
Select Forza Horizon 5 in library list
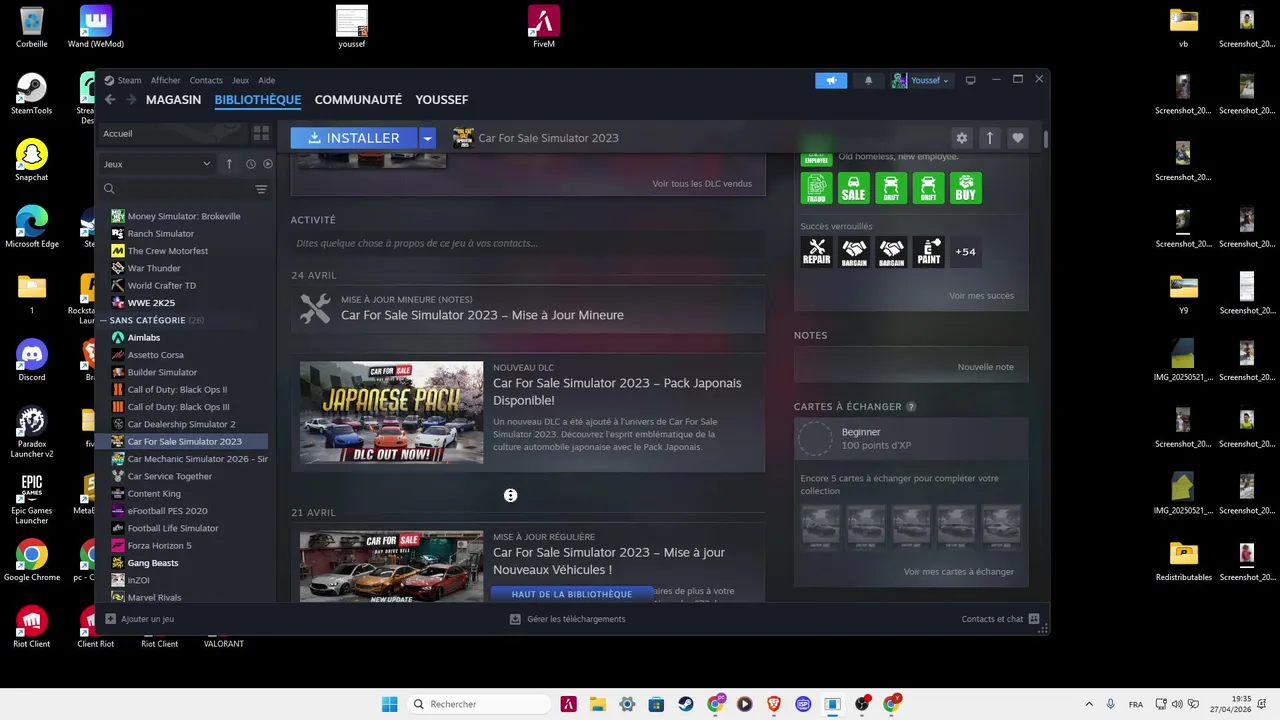tap(159, 545)
